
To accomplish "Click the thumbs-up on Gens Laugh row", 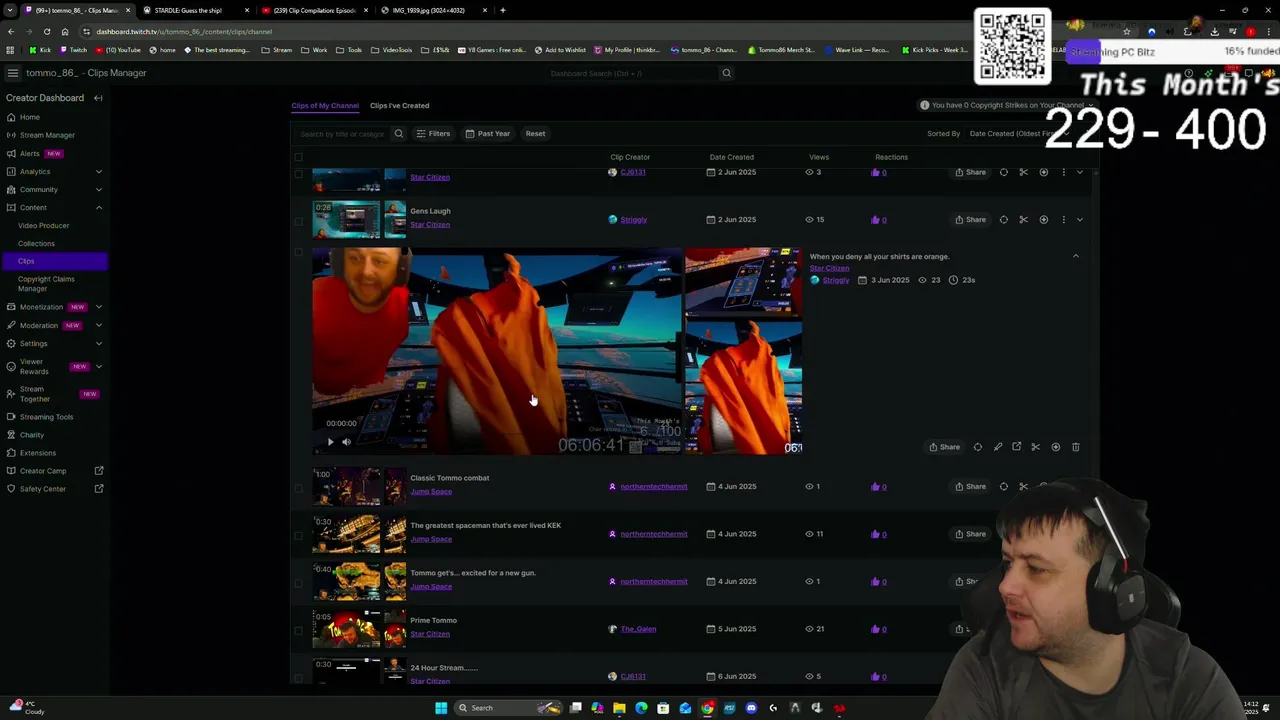I will point(876,220).
